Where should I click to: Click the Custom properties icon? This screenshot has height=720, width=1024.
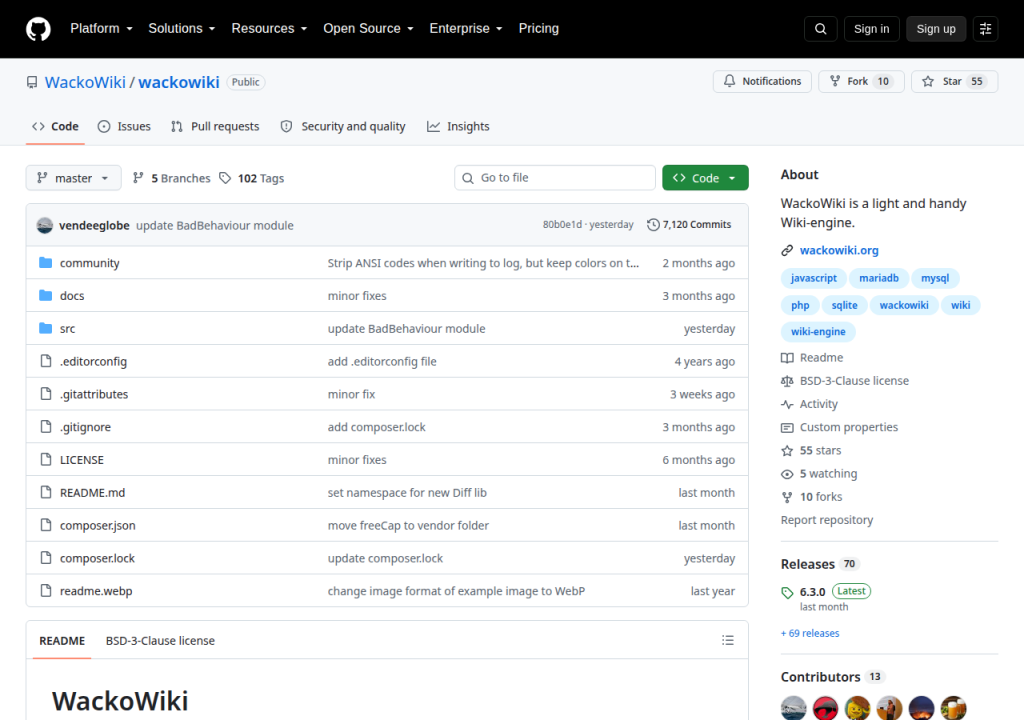(787, 427)
